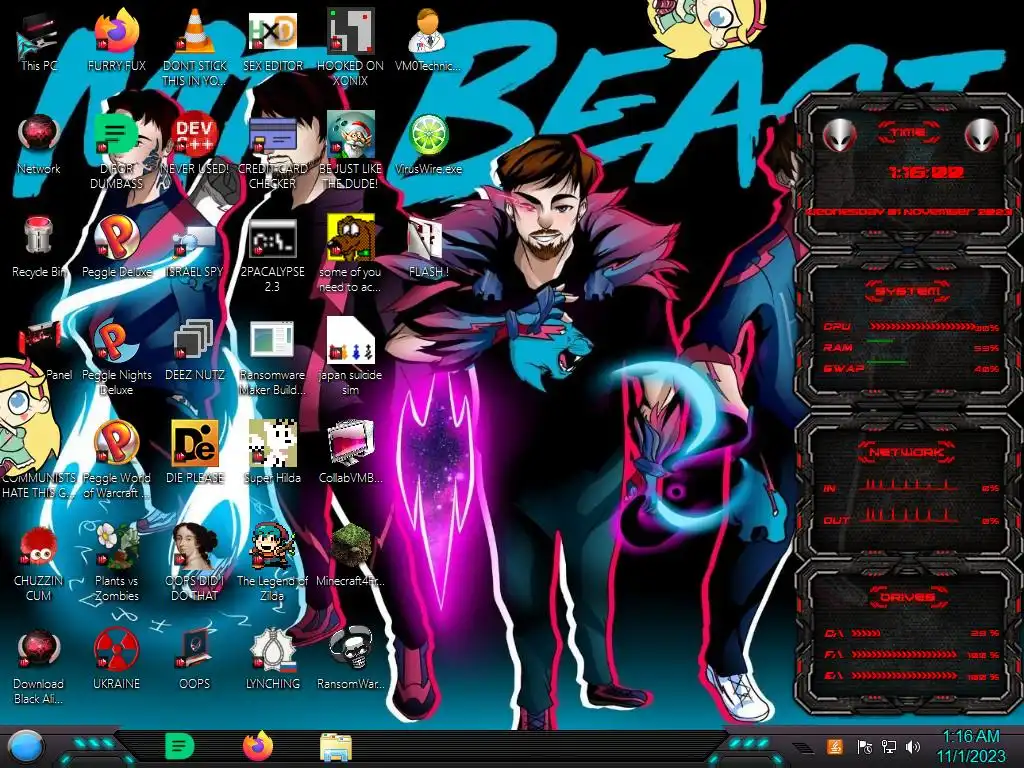Image resolution: width=1024 pixels, height=768 pixels.
Task: Click the volume speaker tray icon
Action: 914,746
